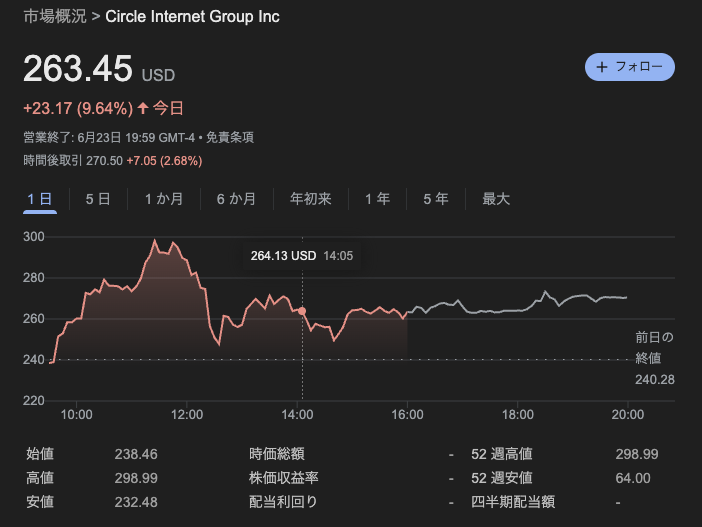Click the plus icon in フォロー button
The image size is (702, 527).
click(602, 67)
